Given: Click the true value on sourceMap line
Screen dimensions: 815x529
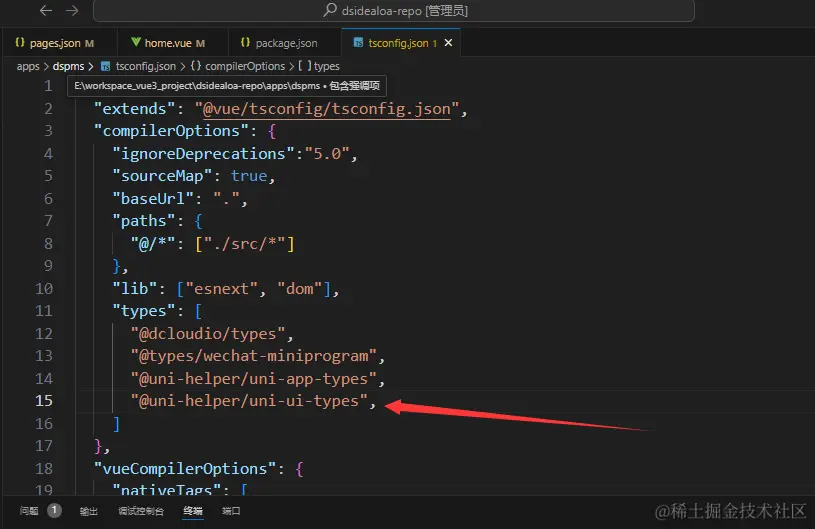Looking at the screenshot, I should pyautogui.click(x=249, y=176).
